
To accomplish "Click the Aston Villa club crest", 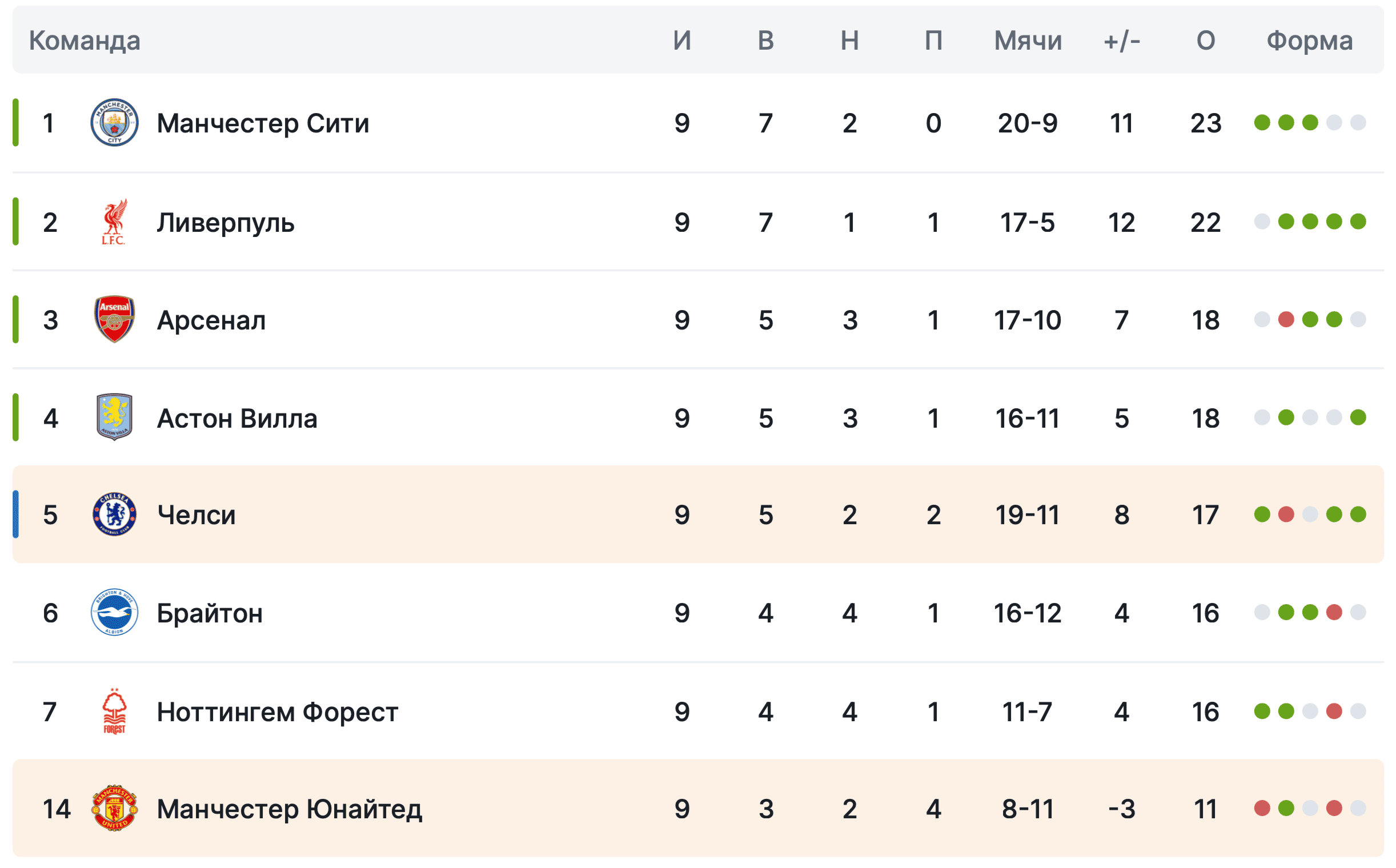I will click(x=114, y=418).
